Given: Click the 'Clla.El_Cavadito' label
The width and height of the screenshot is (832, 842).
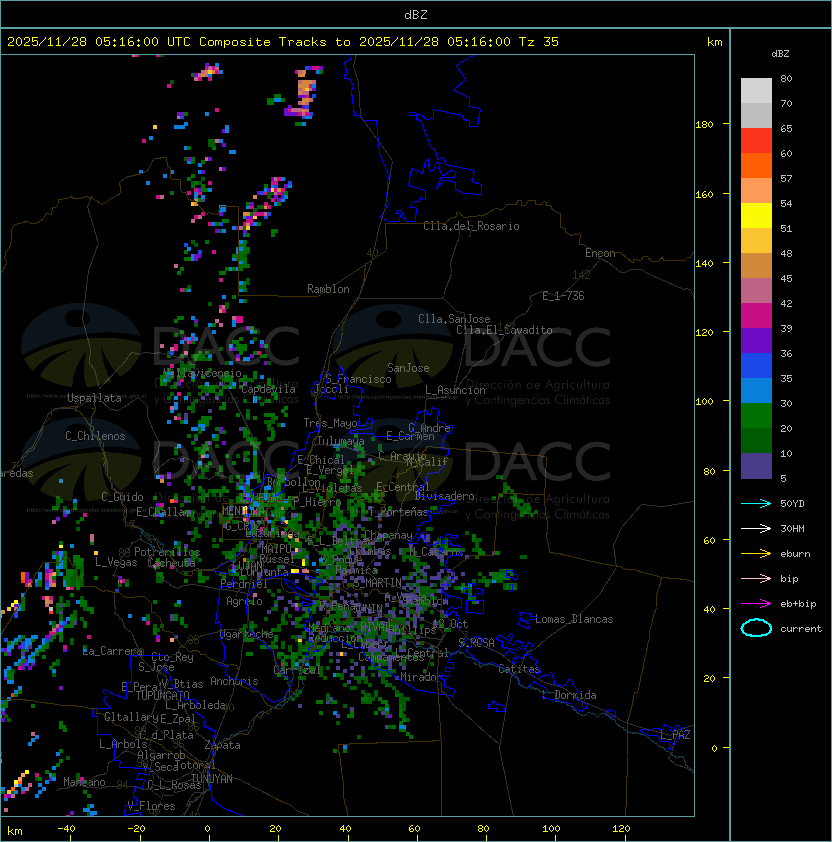Looking at the screenshot, I should [x=504, y=330].
